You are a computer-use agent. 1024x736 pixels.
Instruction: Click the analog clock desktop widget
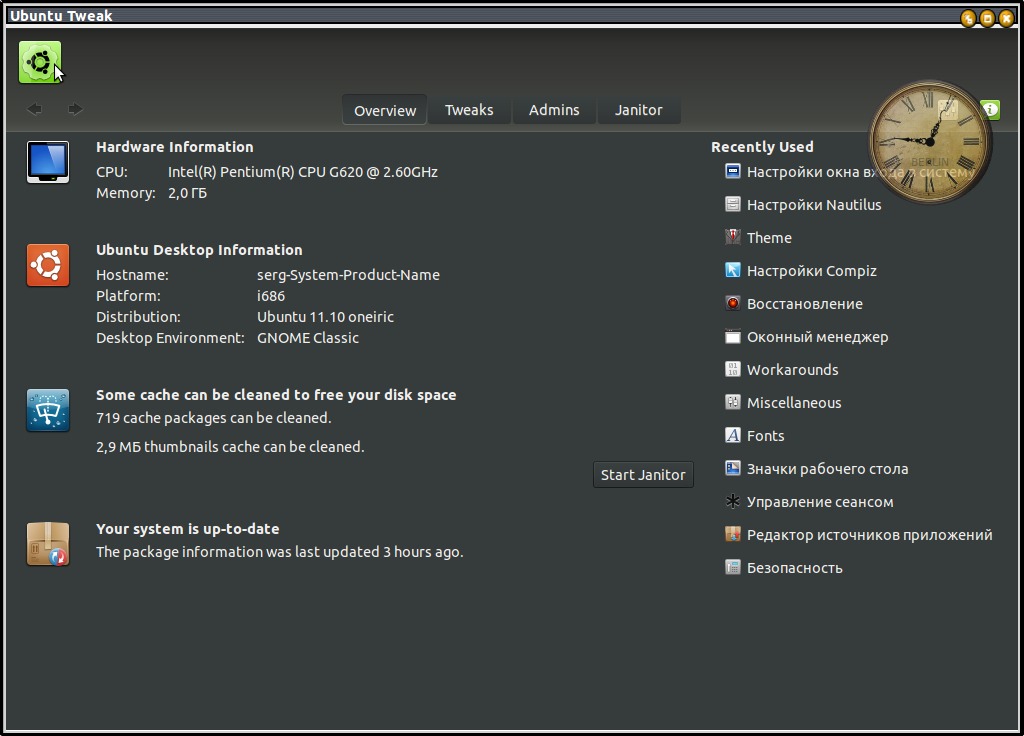click(x=930, y=142)
